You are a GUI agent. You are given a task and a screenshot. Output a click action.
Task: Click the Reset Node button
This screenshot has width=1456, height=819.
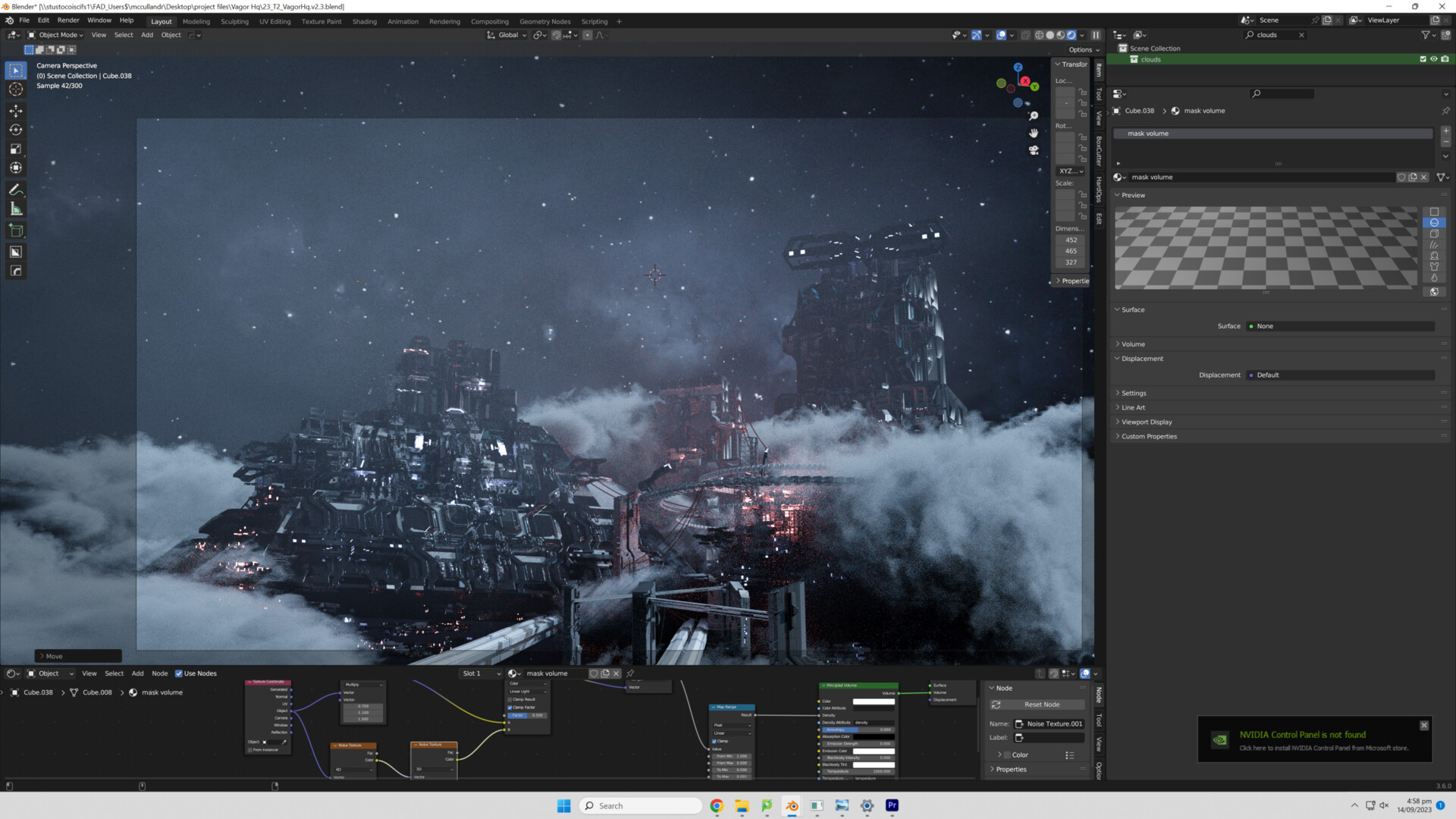(1041, 704)
